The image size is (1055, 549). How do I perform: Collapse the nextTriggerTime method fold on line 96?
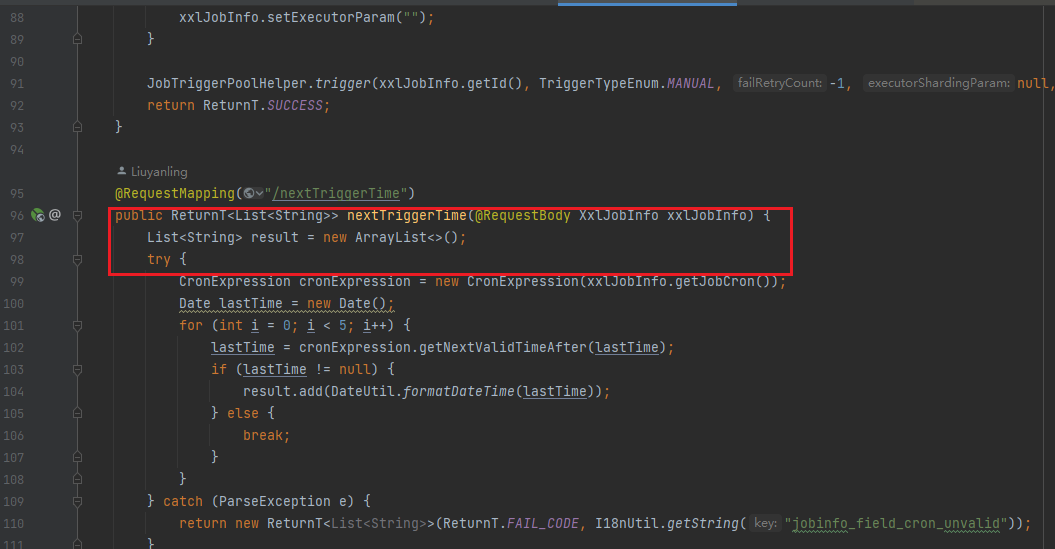tap(77, 215)
